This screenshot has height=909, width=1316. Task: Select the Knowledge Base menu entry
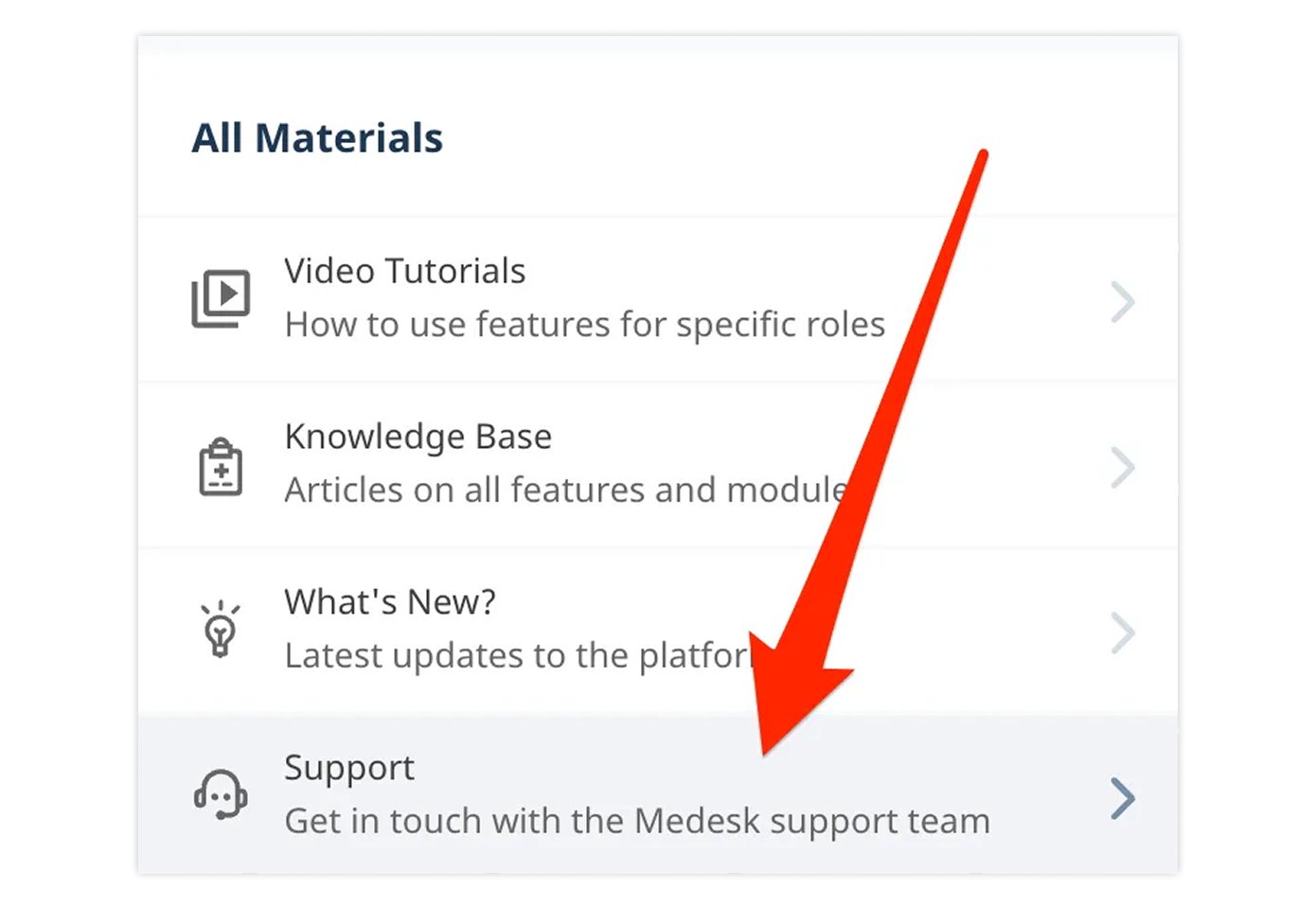pos(418,437)
